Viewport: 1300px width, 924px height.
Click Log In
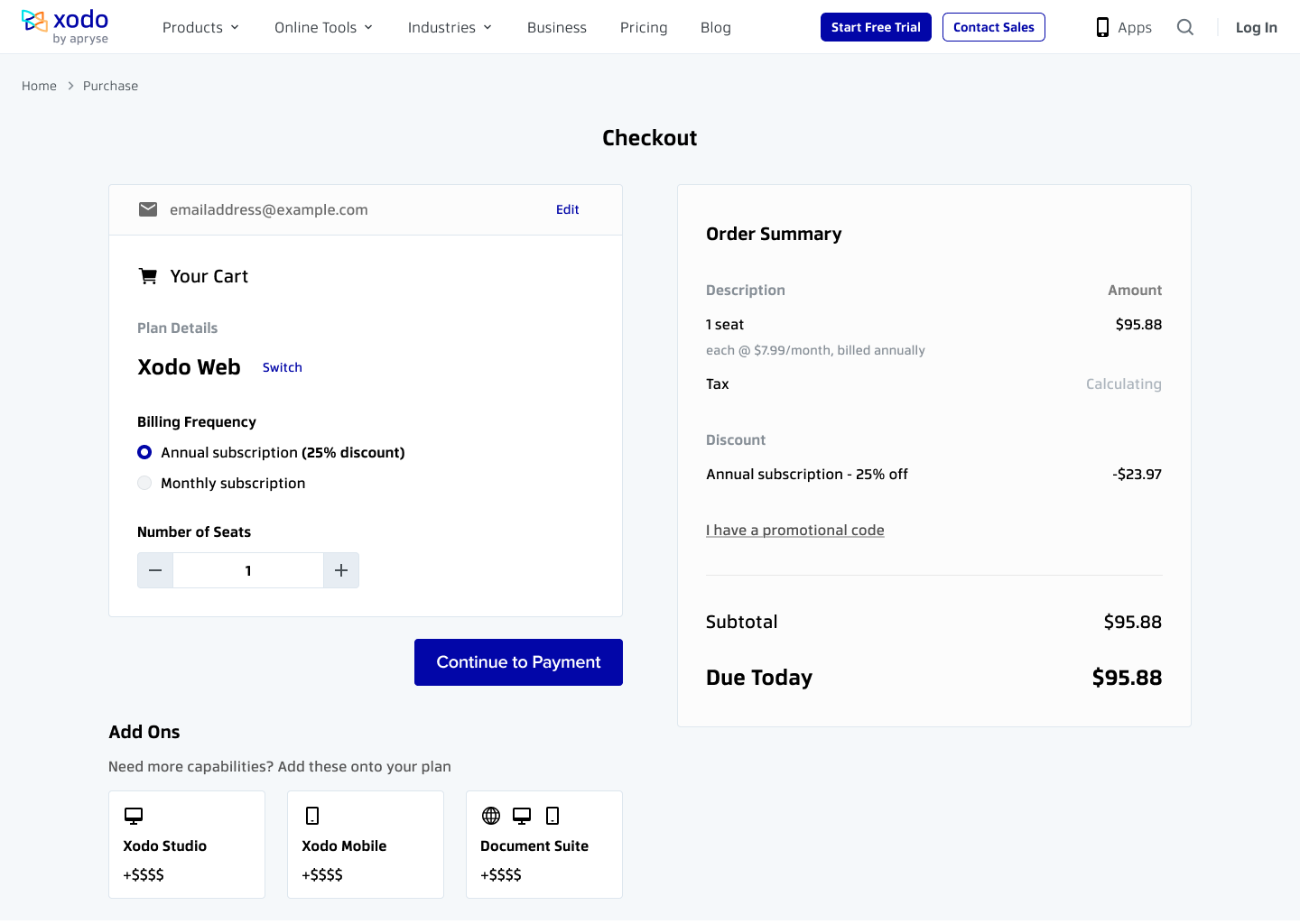(1257, 27)
